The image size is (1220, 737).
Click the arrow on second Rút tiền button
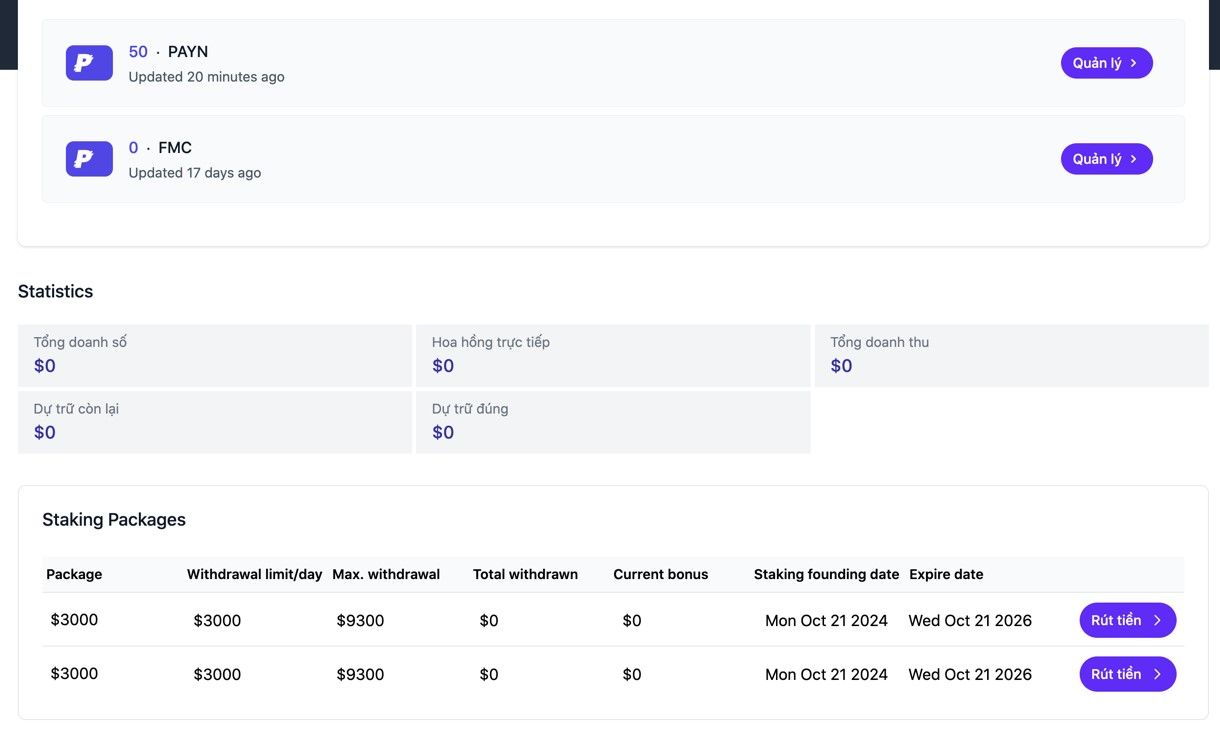1157,674
